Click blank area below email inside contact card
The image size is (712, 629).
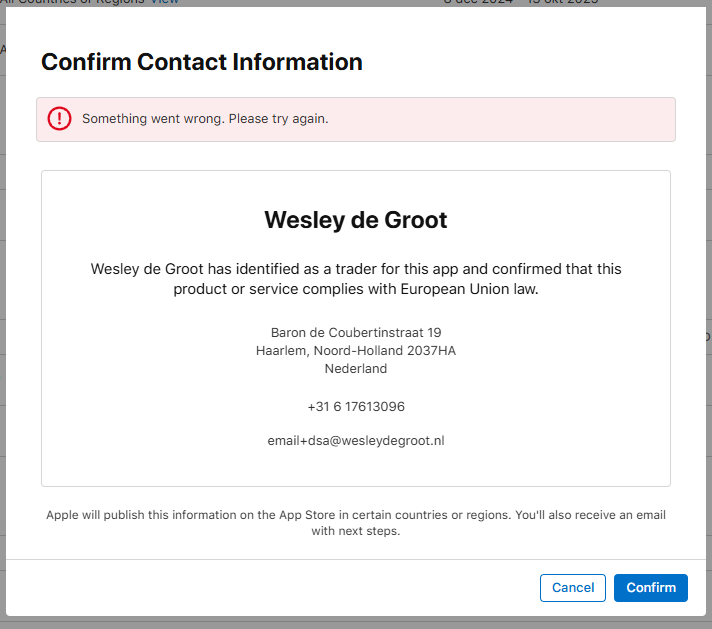(356, 466)
